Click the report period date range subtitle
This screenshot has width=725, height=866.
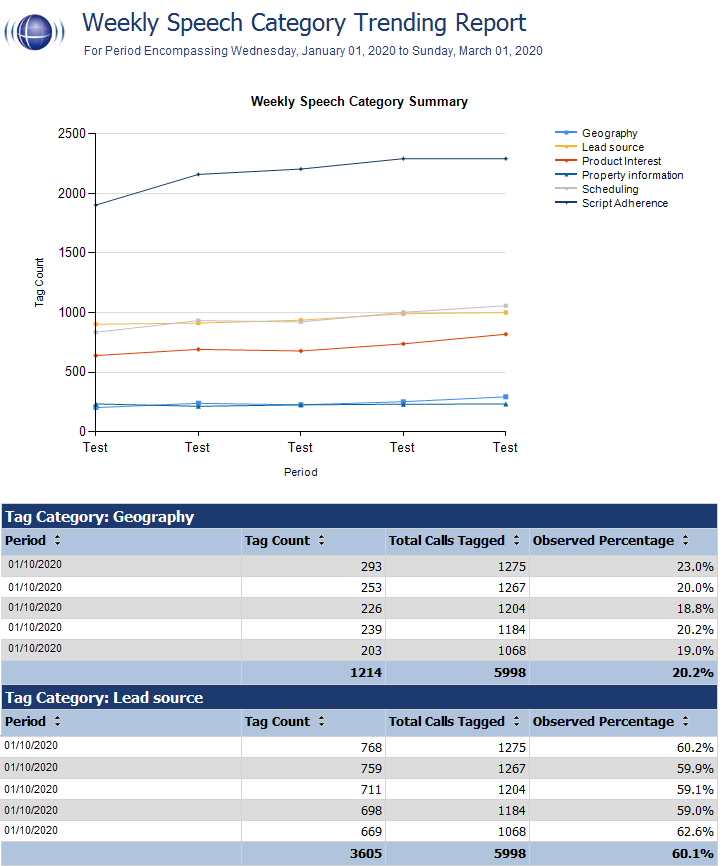[313, 51]
